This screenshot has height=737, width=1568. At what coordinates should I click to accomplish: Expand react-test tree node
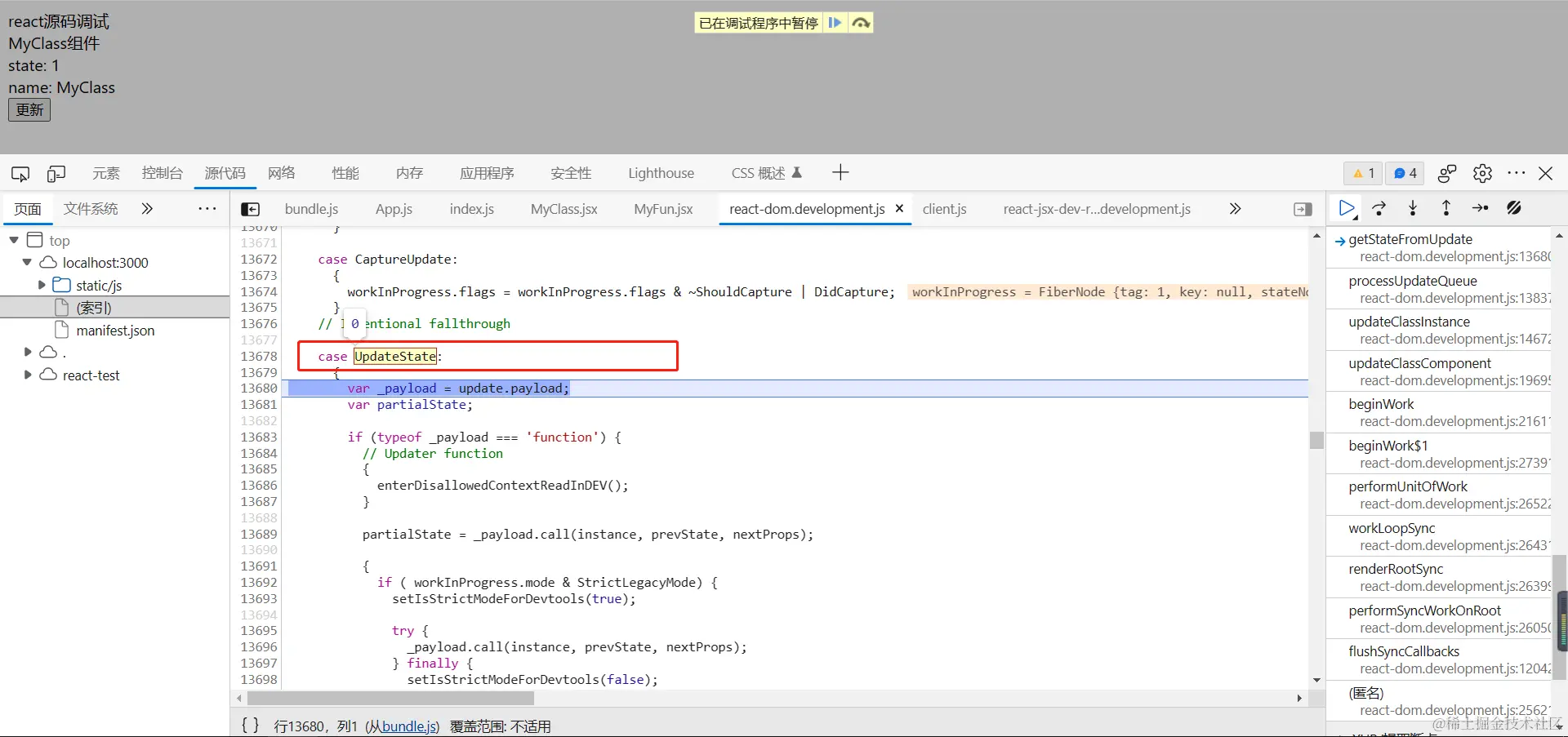pos(27,375)
